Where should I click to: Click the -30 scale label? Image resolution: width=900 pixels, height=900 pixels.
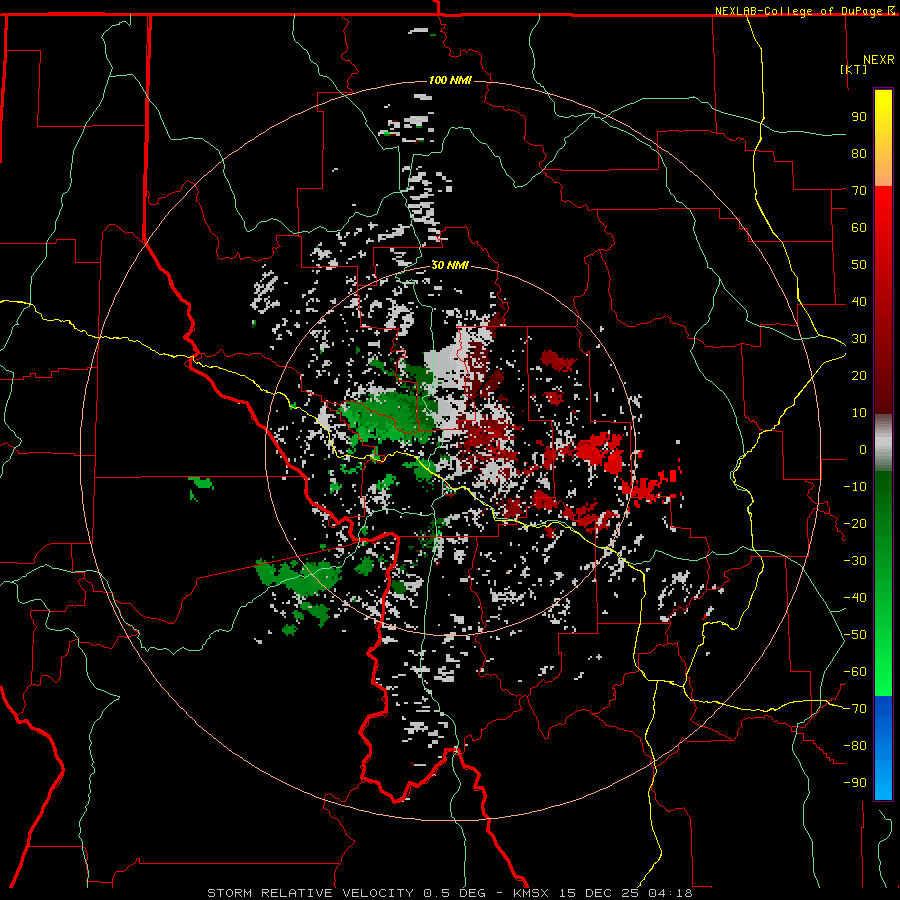tap(855, 561)
